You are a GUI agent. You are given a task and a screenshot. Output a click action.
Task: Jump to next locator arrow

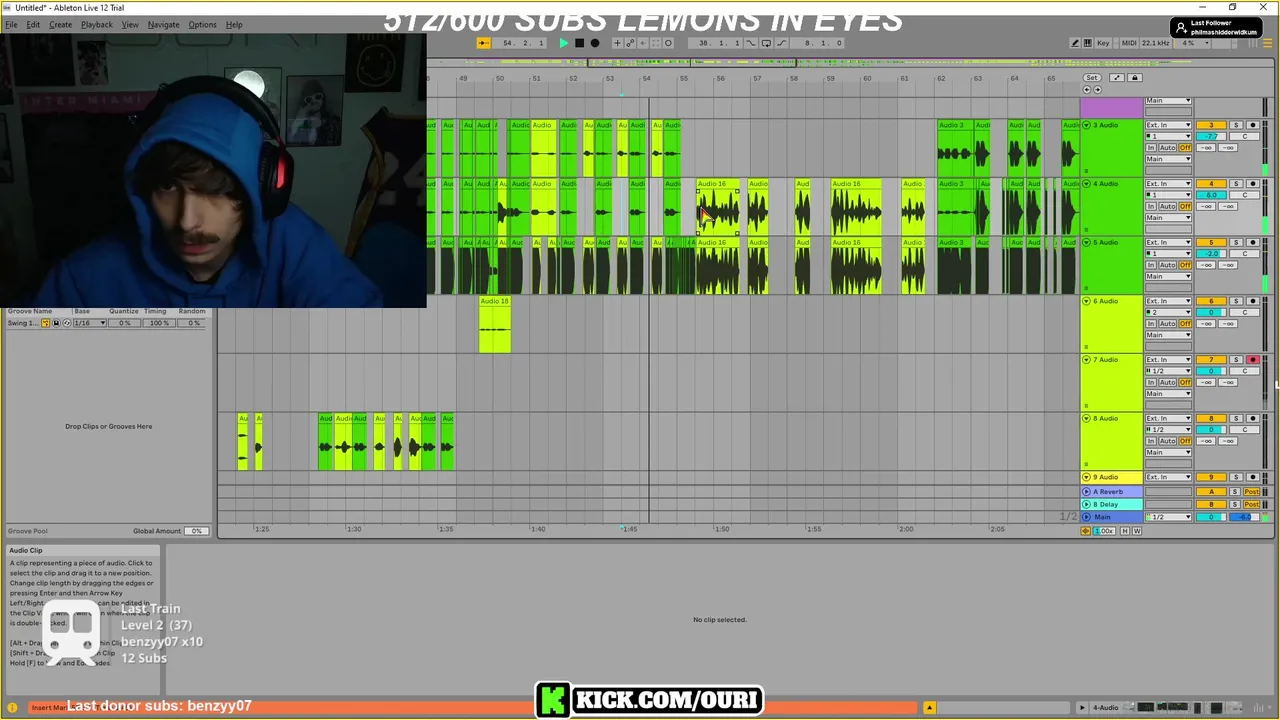1097,90
